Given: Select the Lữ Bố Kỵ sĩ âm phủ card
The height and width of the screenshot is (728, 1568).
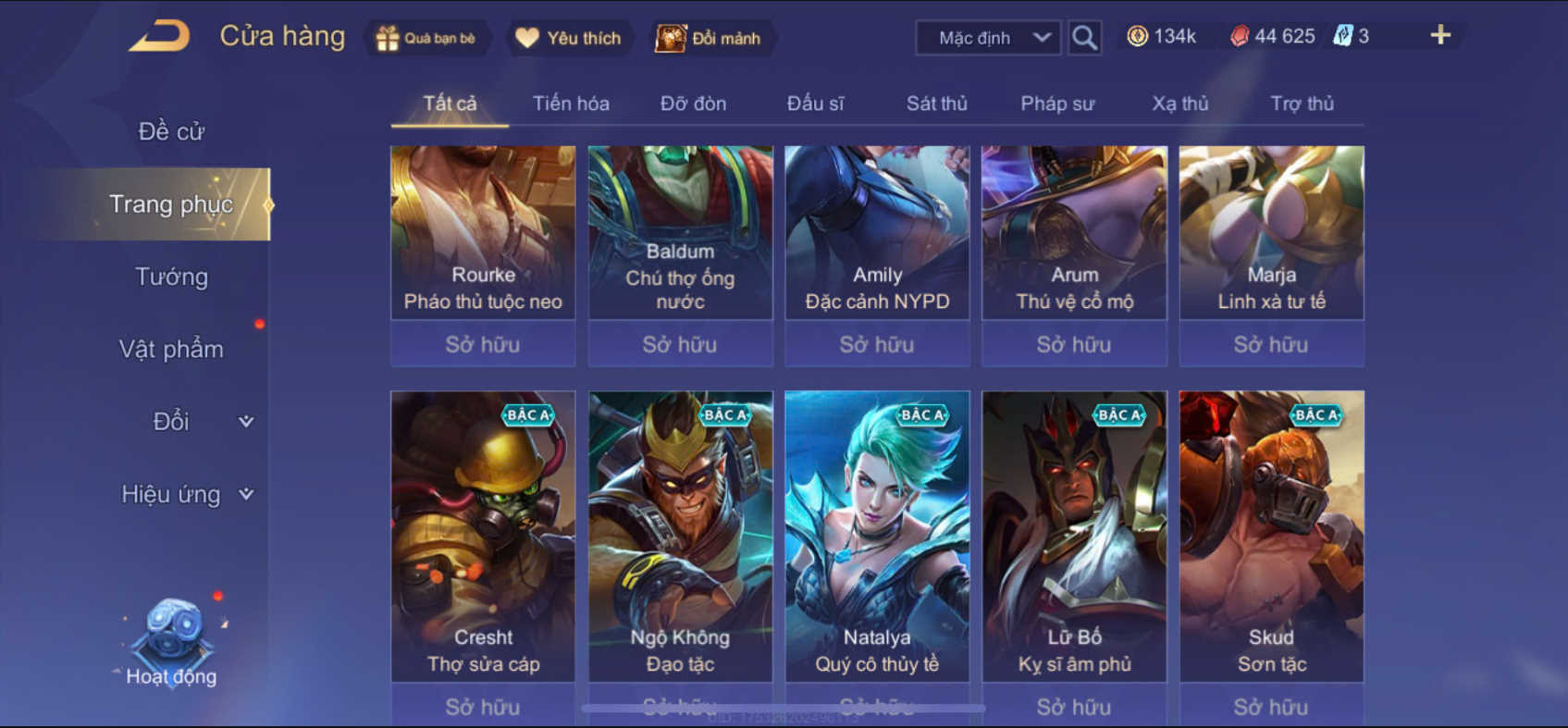Looking at the screenshot, I should (1074, 537).
